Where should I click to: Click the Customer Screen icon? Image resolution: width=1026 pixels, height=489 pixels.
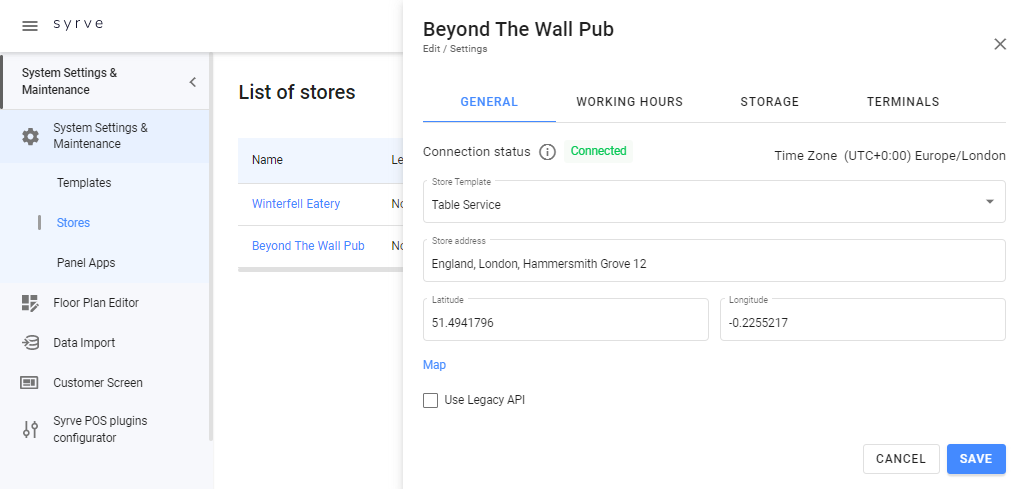click(x=30, y=383)
